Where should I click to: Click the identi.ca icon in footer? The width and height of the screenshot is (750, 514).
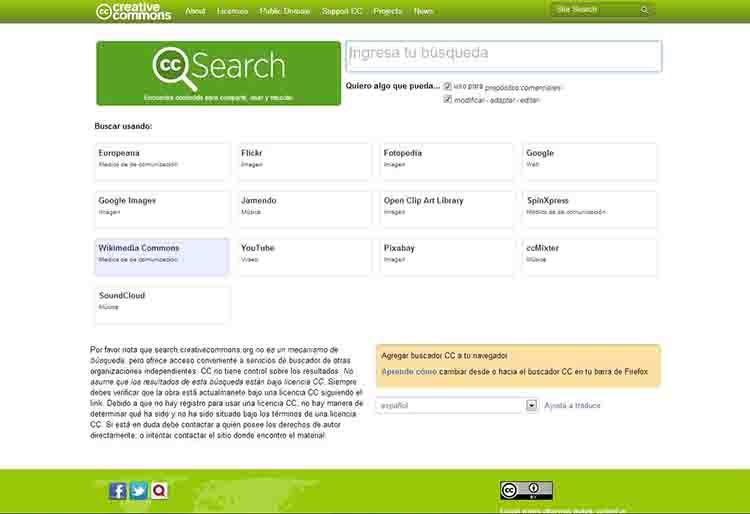[159, 491]
